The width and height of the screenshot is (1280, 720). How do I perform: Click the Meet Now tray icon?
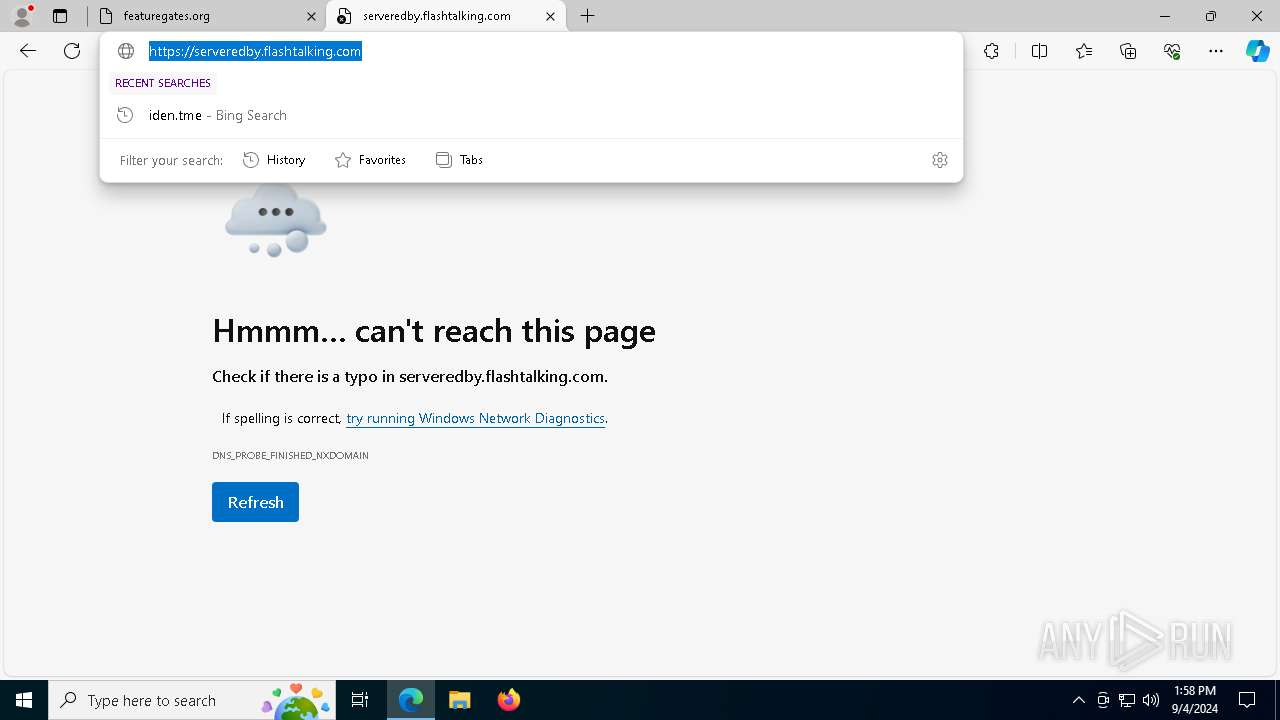tap(1103, 700)
